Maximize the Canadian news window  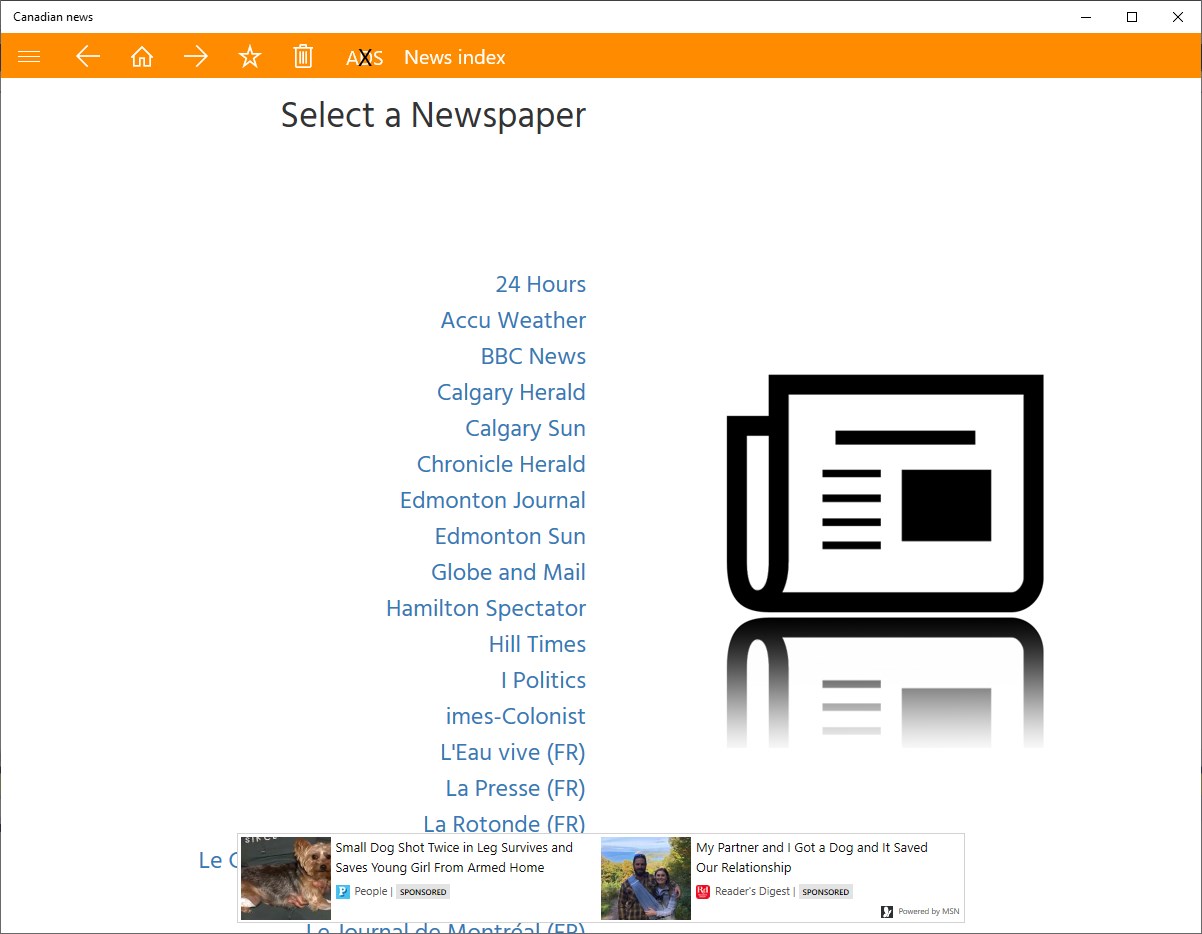[x=1132, y=17]
